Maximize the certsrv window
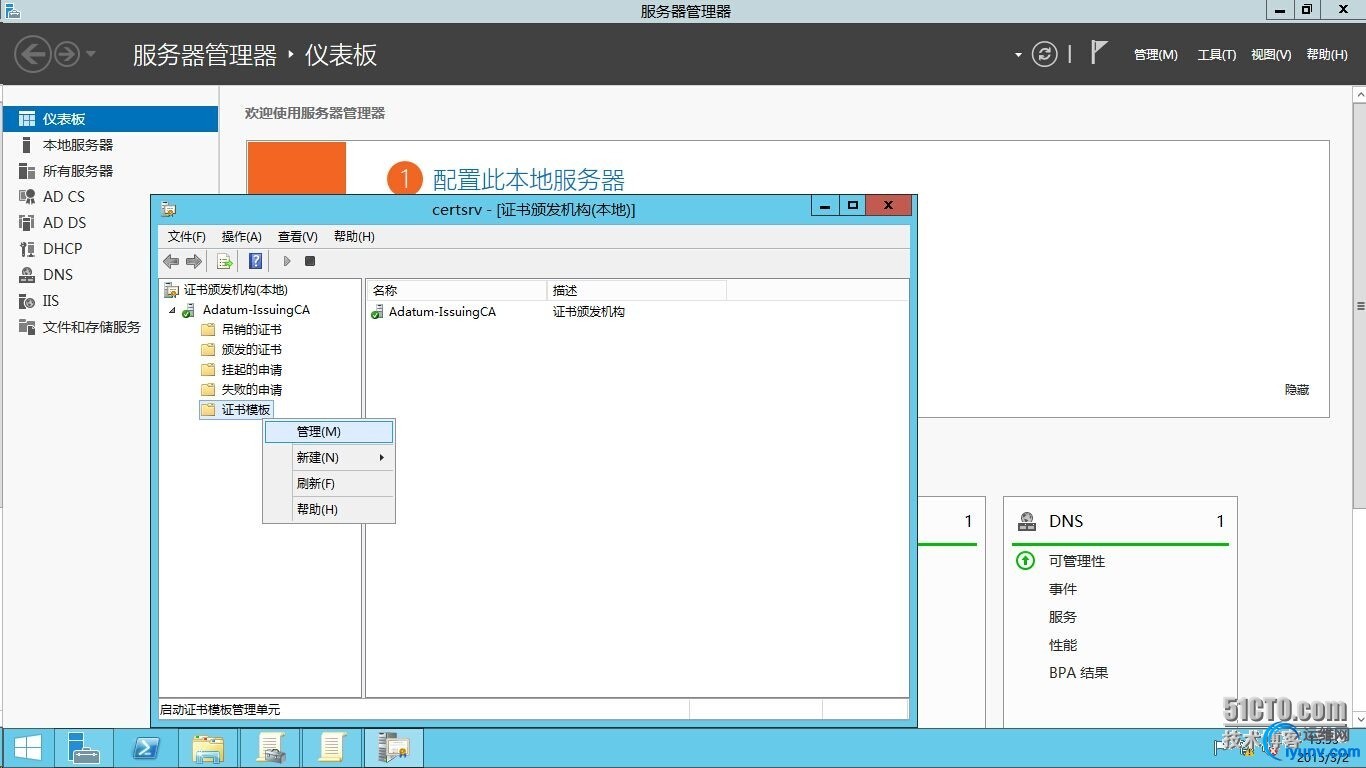This screenshot has width=1366, height=768. tap(852, 206)
